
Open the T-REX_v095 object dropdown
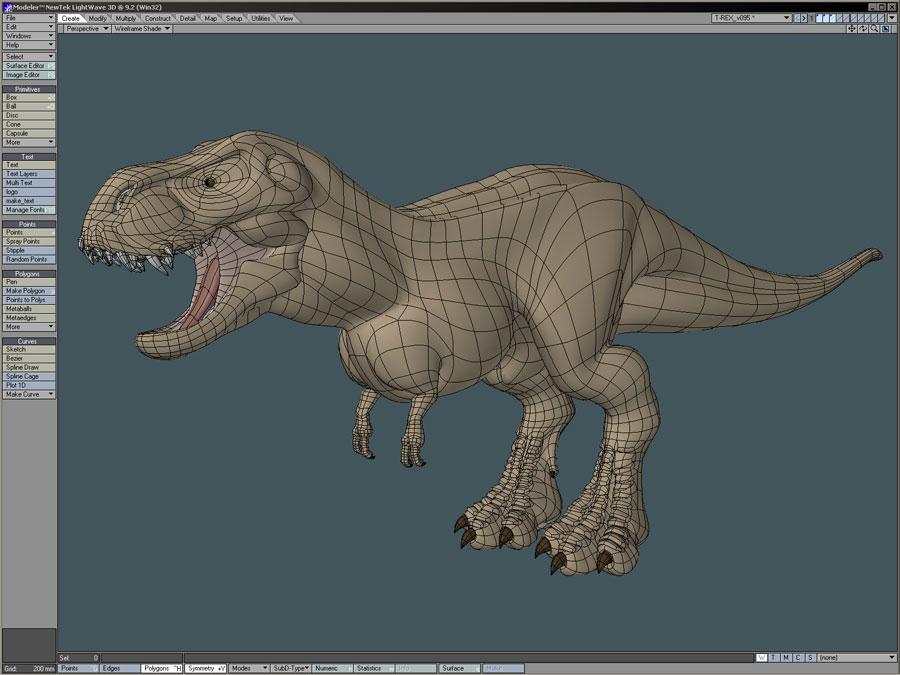click(x=751, y=18)
